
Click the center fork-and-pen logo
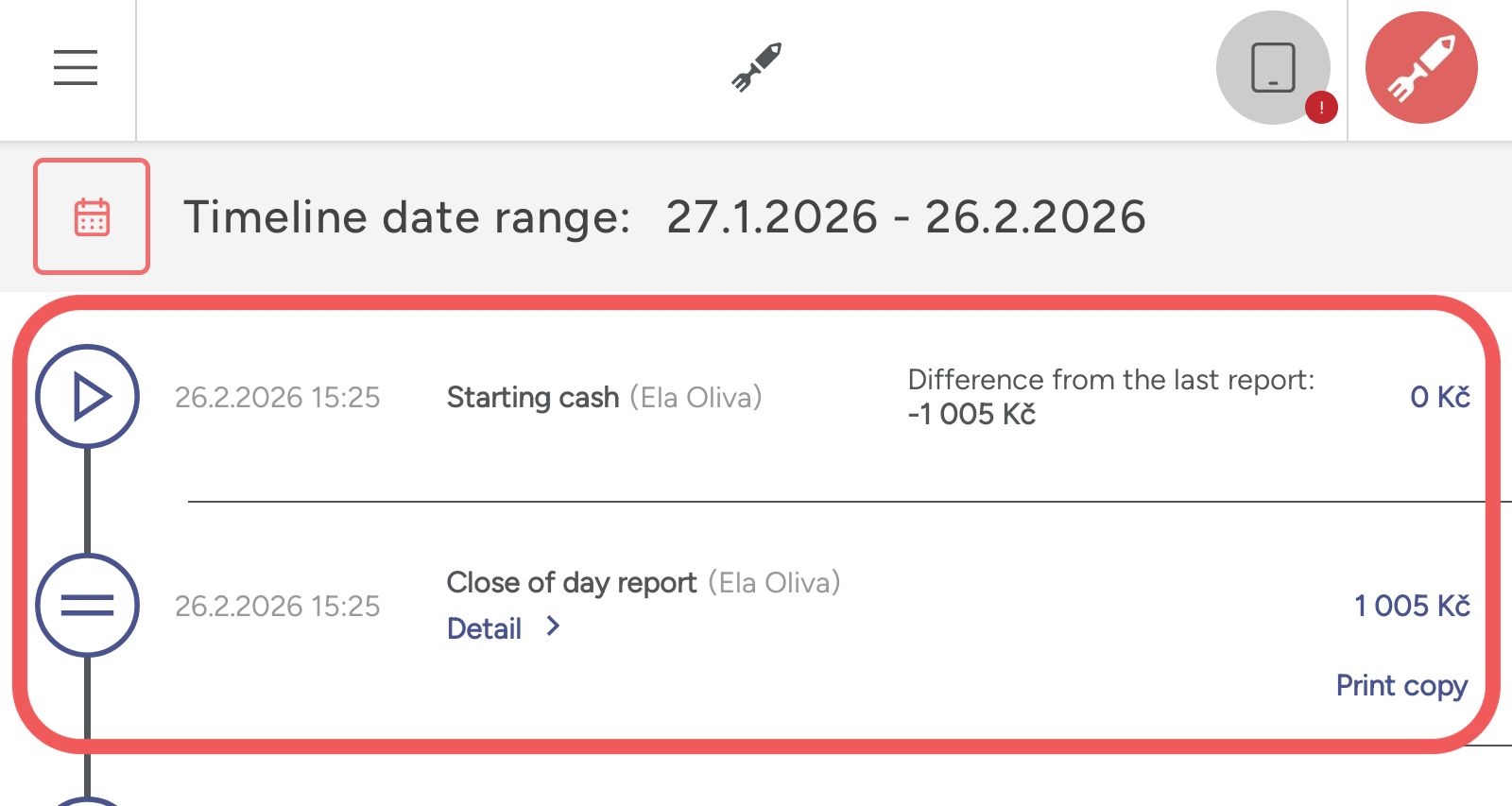click(x=757, y=67)
